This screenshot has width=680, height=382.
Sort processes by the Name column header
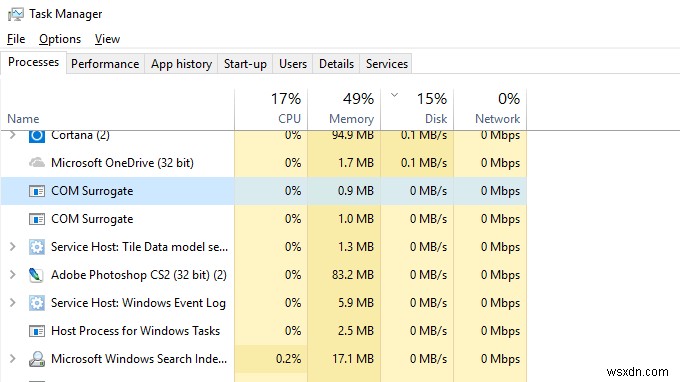pos(117,109)
